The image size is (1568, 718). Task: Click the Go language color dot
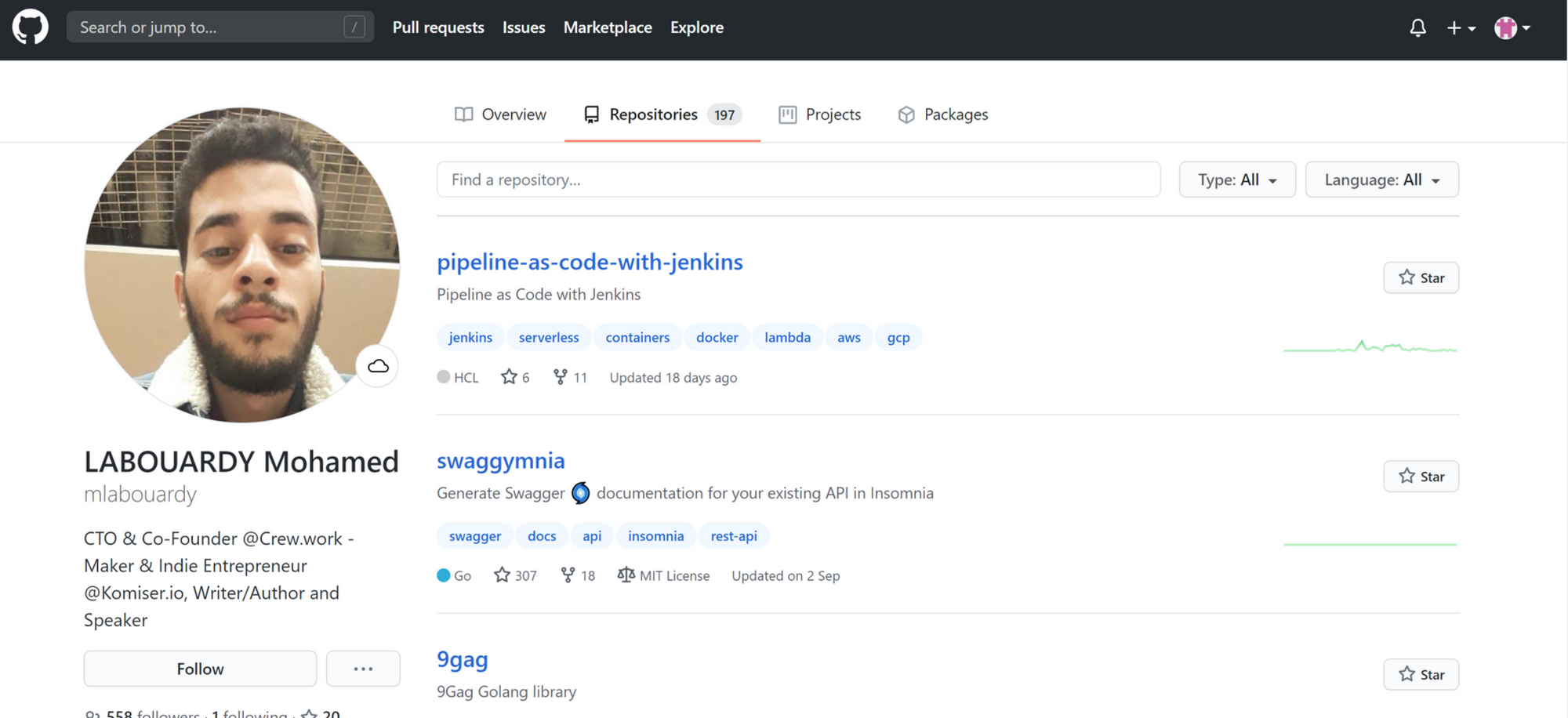pos(444,575)
